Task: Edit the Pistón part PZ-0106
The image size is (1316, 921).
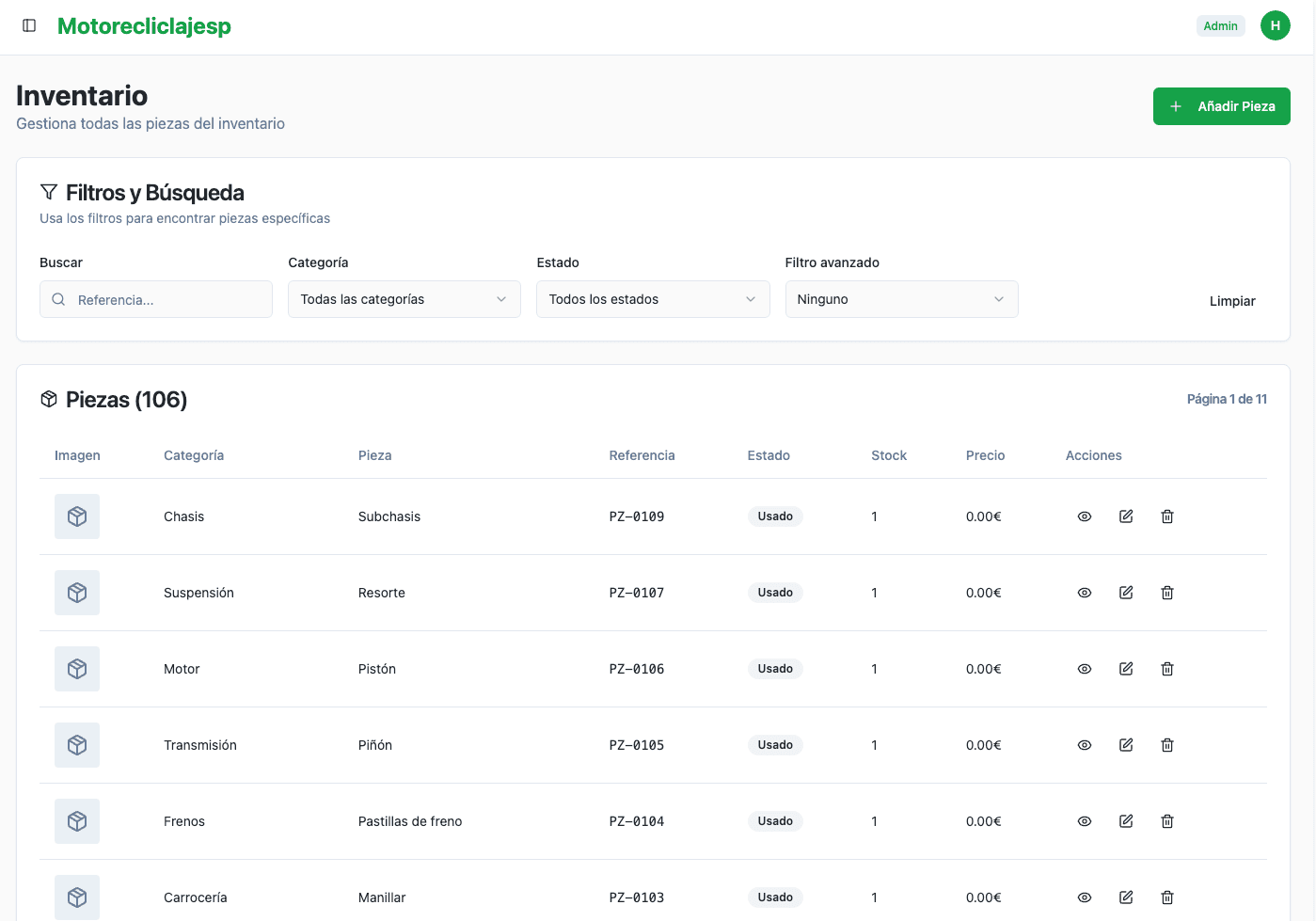Action: (1126, 669)
